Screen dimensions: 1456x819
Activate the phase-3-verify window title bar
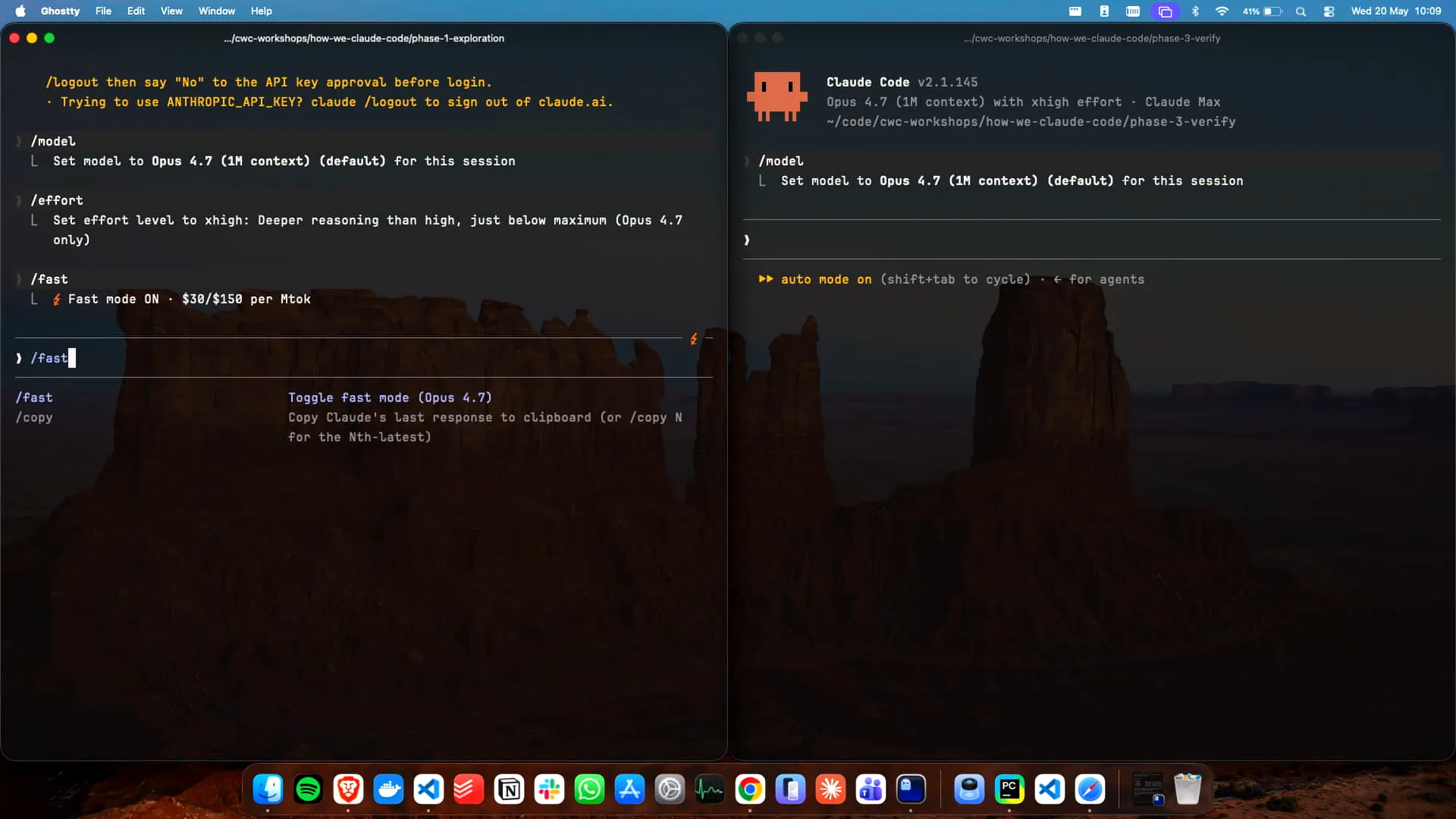[1092, 38]
